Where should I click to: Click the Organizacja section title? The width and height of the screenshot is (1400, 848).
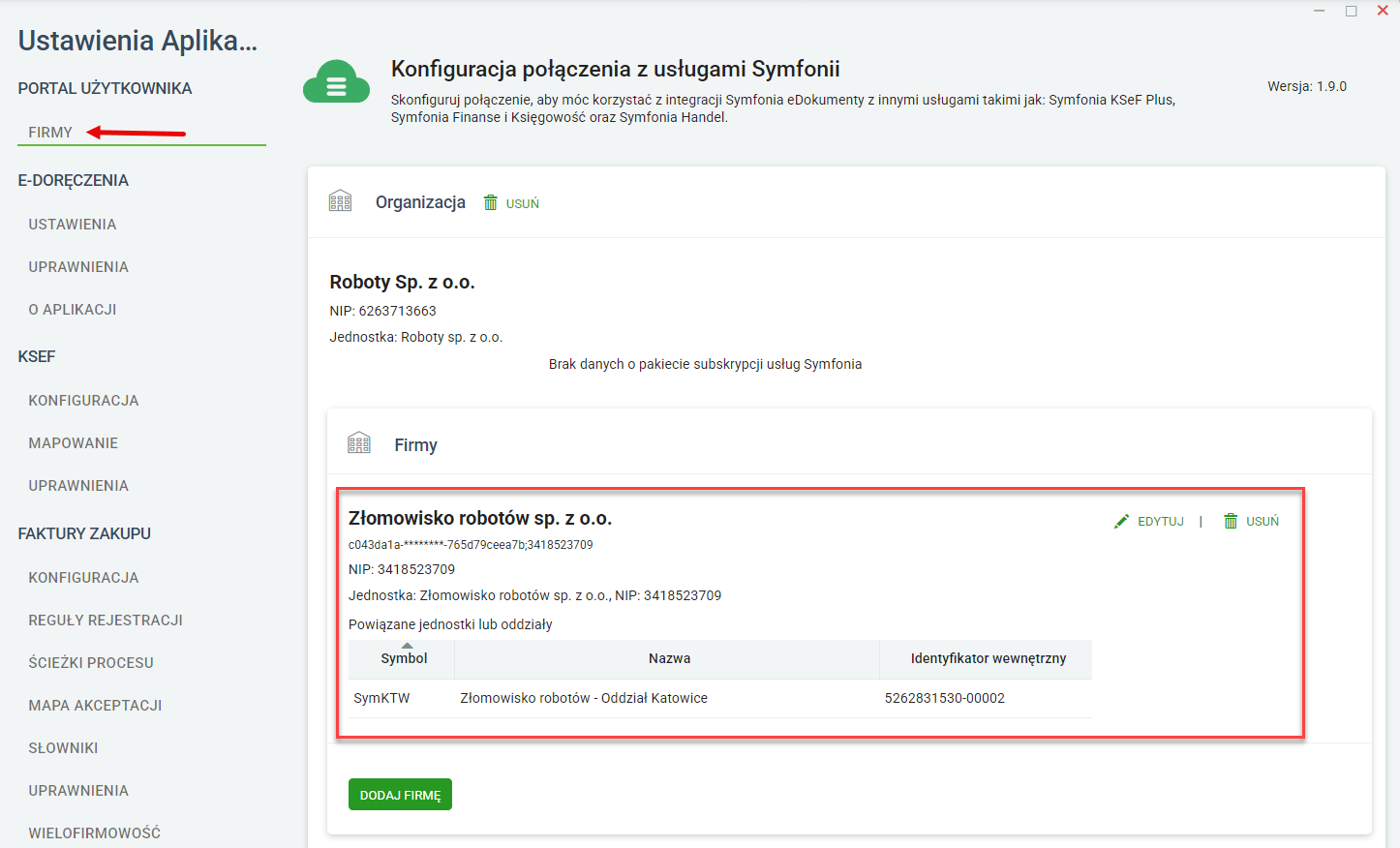tap(420, 202)
